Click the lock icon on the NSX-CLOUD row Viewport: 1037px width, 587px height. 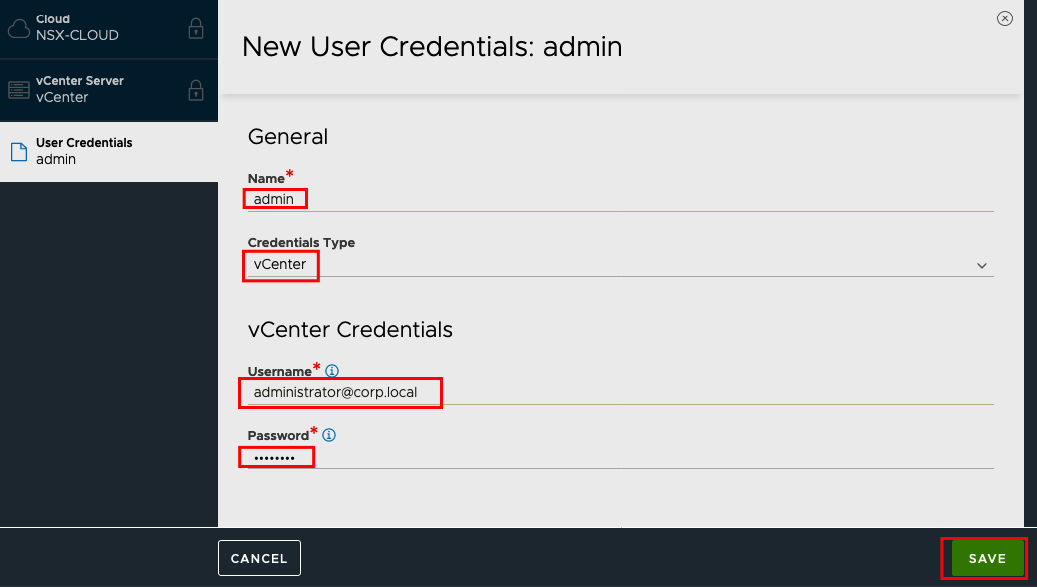click(x=196, y=28)
